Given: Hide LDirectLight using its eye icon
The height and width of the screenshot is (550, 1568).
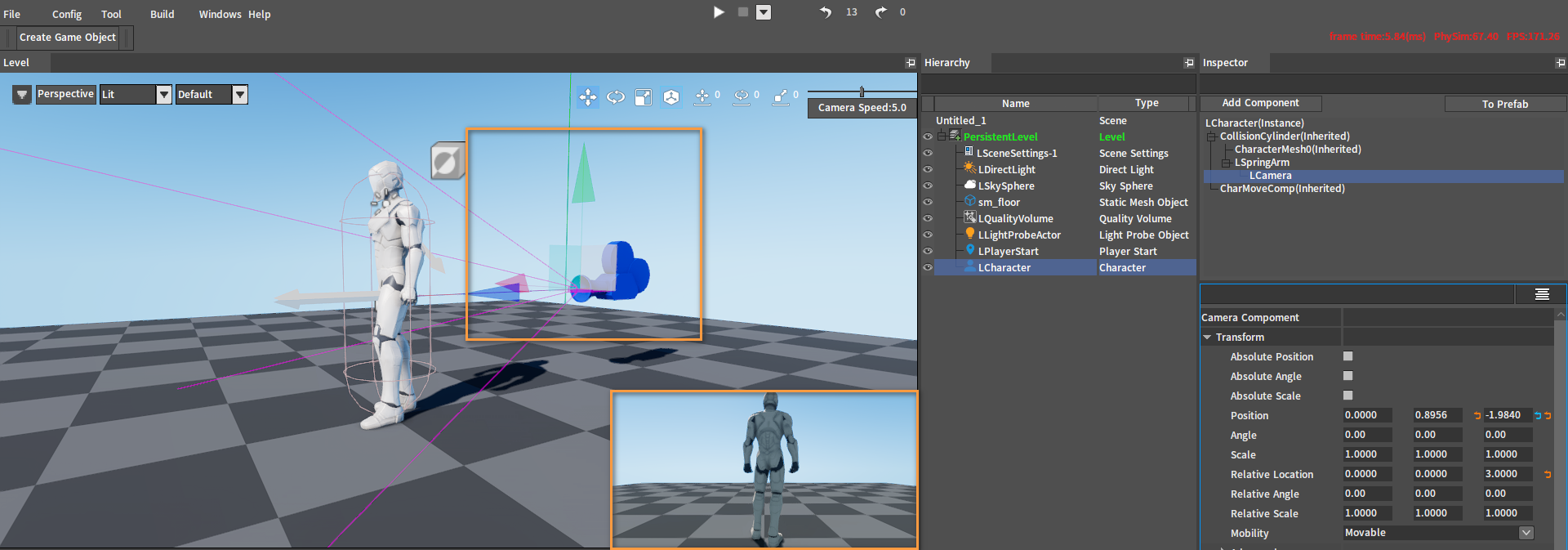Looking at the screenshot, I should [x=928, y=169].
